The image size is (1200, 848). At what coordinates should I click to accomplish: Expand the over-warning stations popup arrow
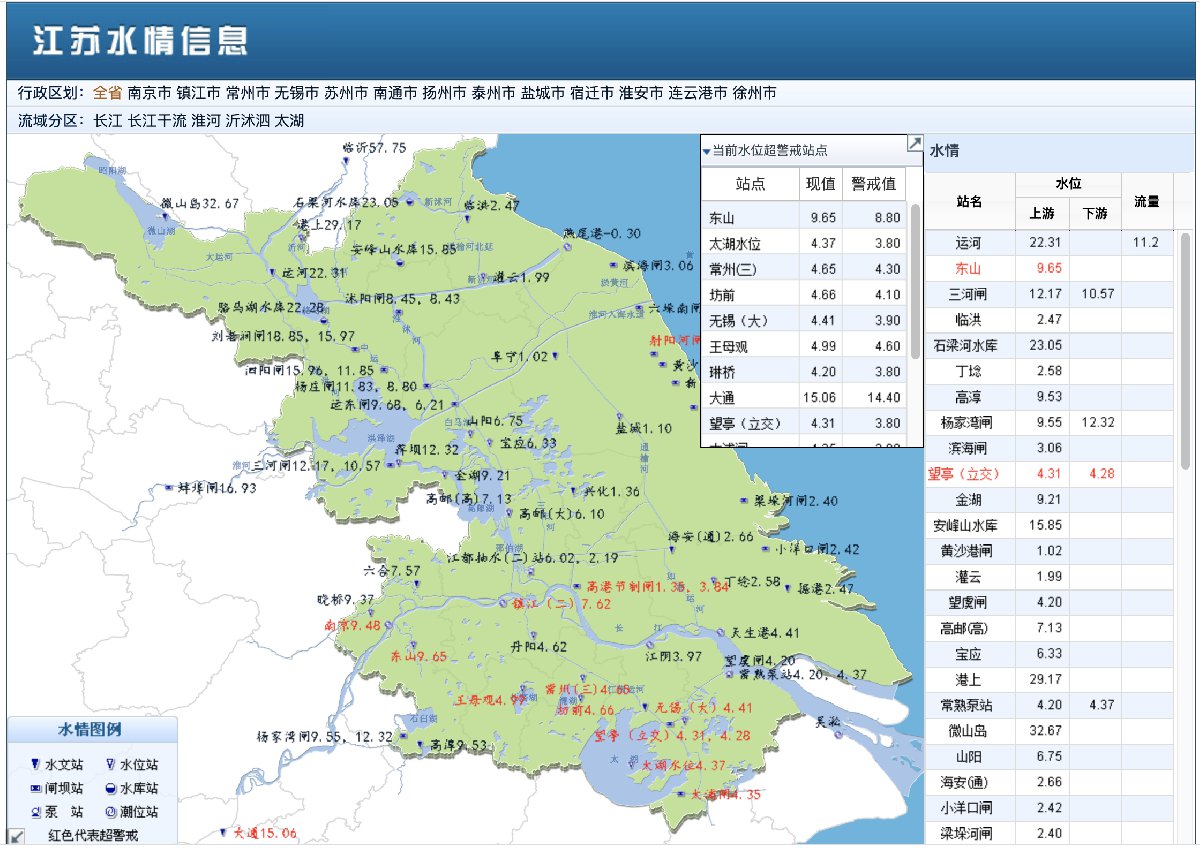914,144
